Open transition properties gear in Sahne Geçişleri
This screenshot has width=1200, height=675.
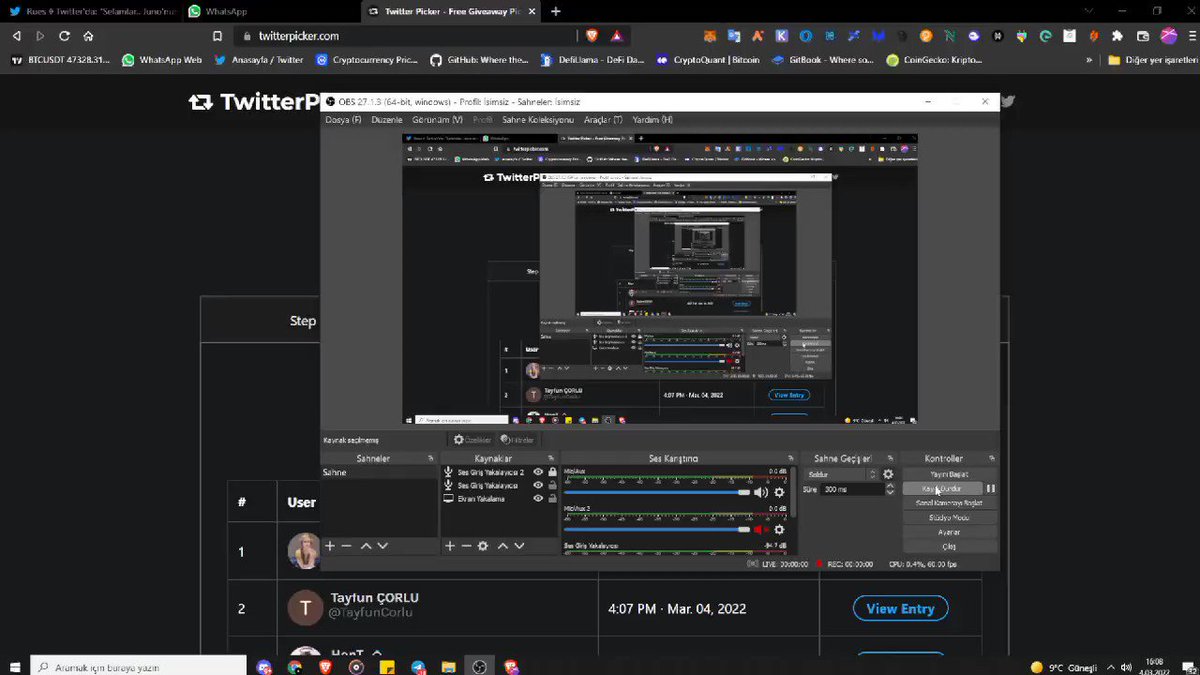click(888, 474)
